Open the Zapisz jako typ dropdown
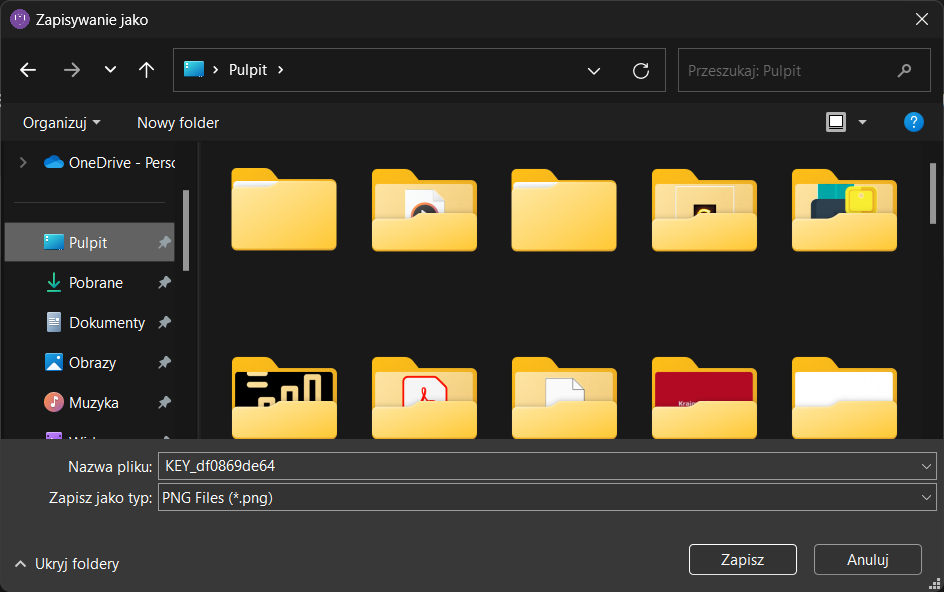944x592 pixels. tap(546, 497)
